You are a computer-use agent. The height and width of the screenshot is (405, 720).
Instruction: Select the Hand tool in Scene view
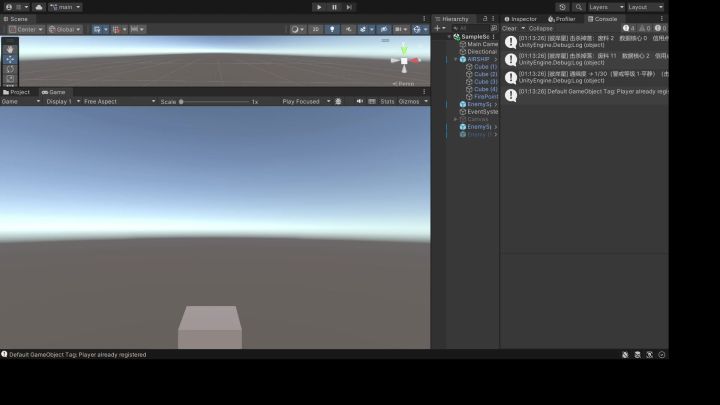point(10,49)
